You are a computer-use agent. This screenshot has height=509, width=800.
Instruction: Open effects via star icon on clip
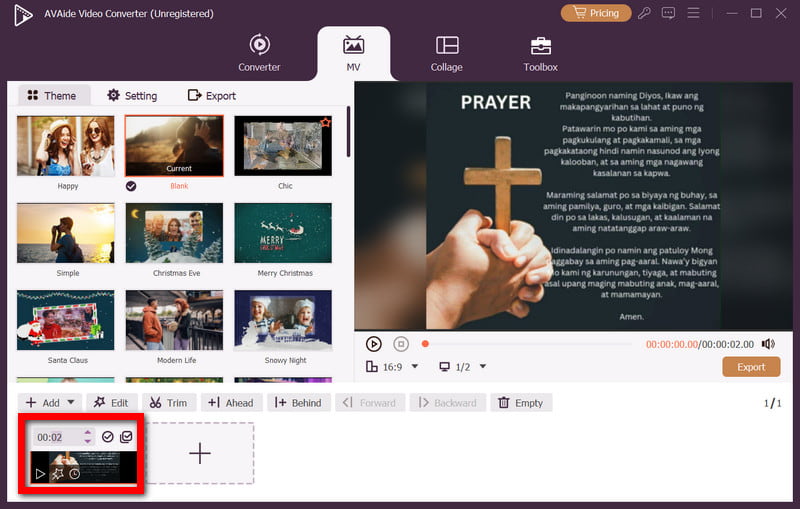coord(57,473)
